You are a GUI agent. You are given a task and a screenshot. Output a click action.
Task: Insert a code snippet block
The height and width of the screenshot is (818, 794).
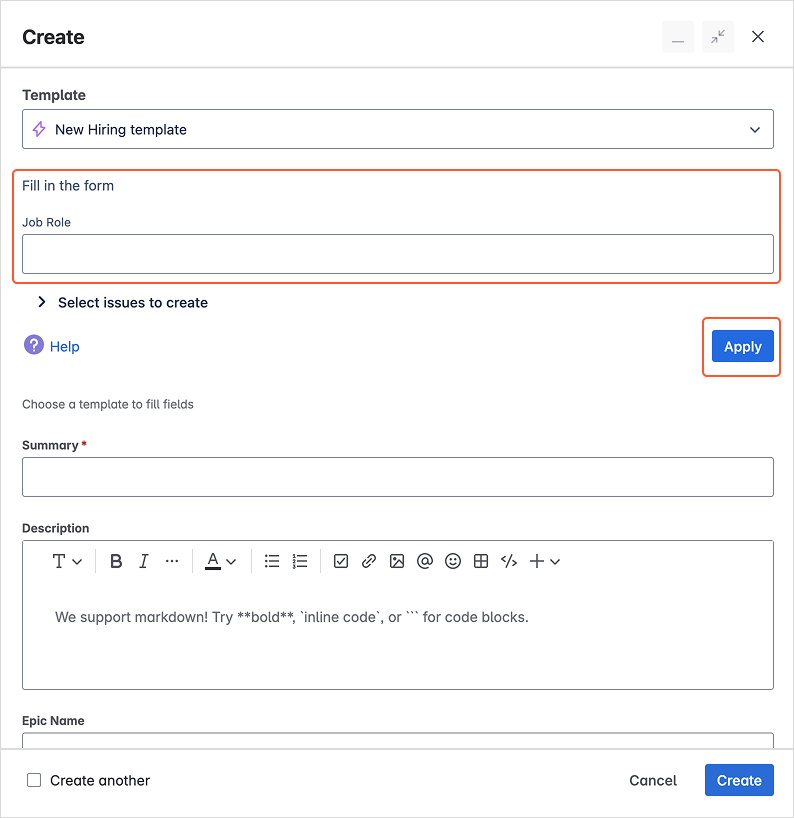[x=509, y=561]
